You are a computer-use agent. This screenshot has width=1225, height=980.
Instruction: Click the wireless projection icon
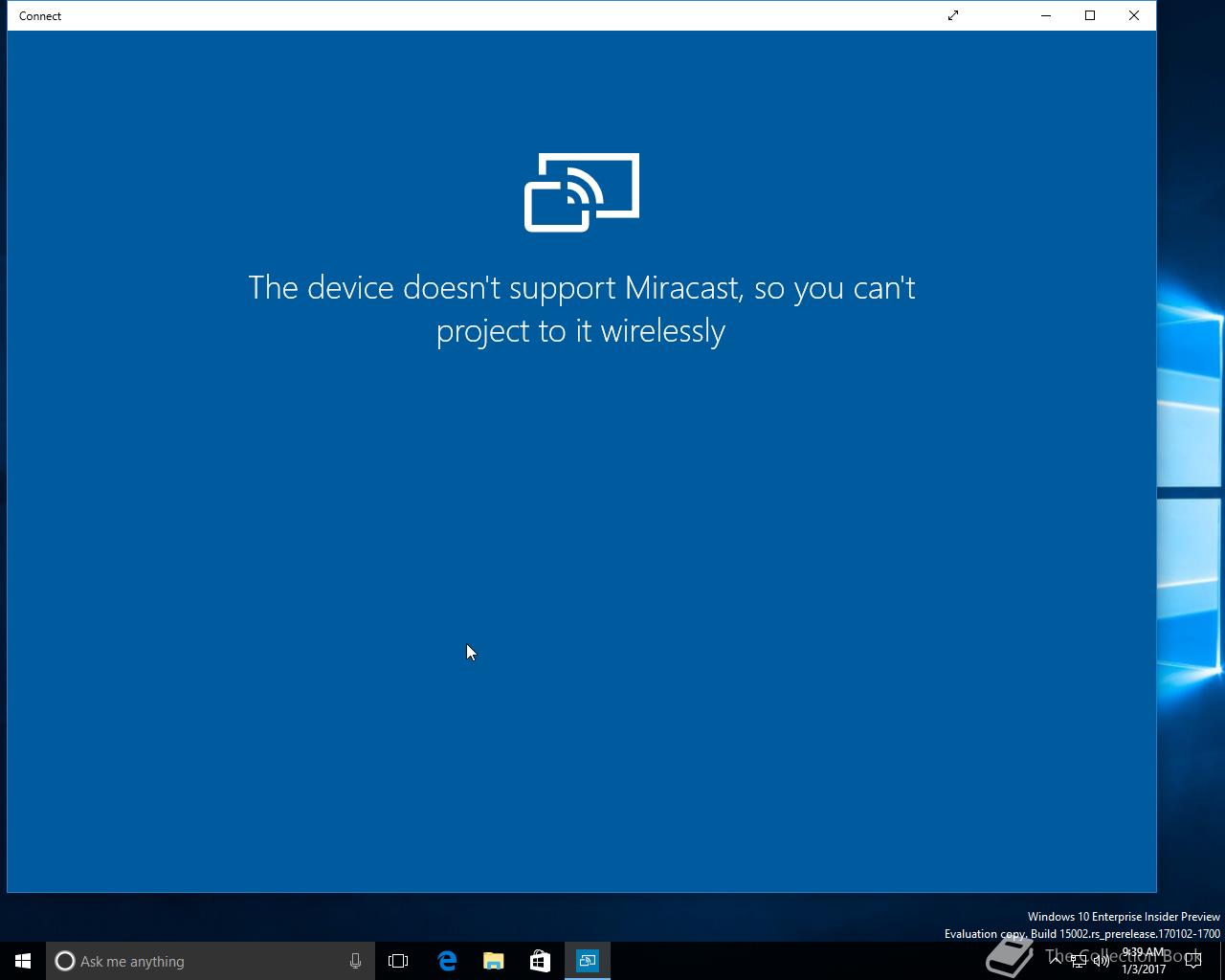[x=582, y=192]
